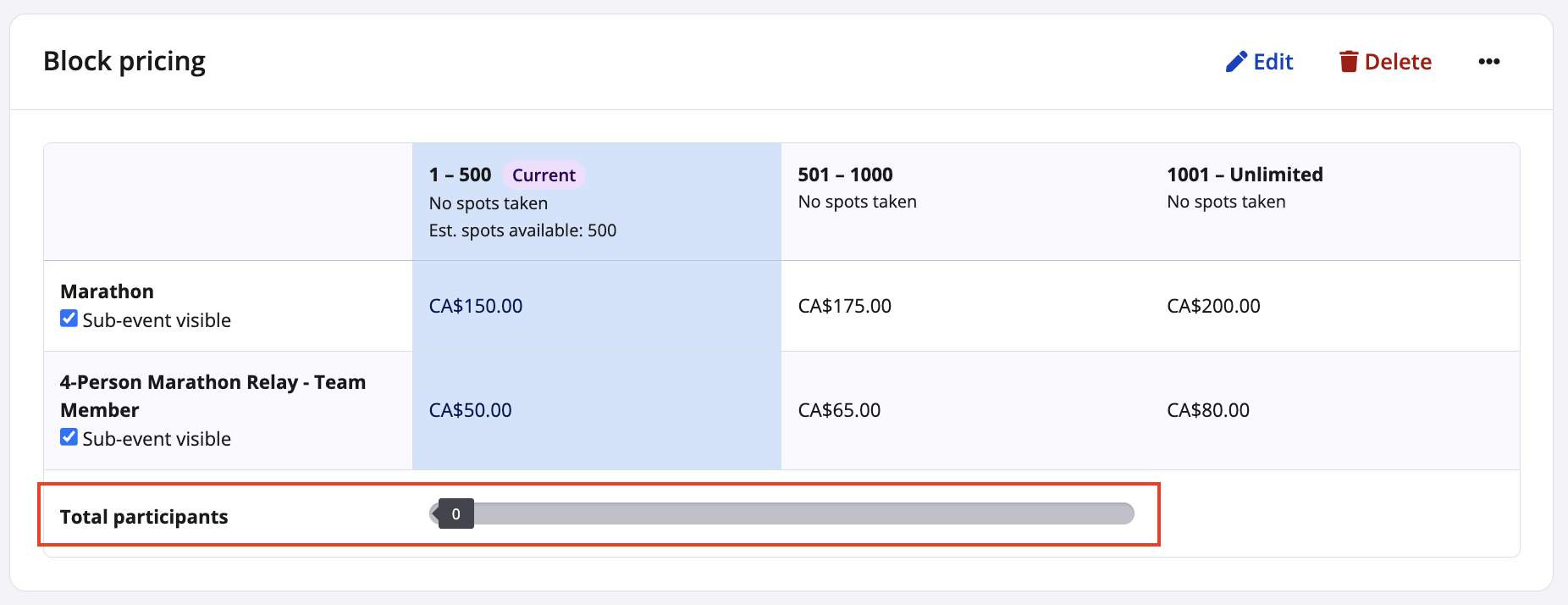1568x605 pixels.
Task: Click the 0 marker on the participants bar
Action: tap(455, 513)
